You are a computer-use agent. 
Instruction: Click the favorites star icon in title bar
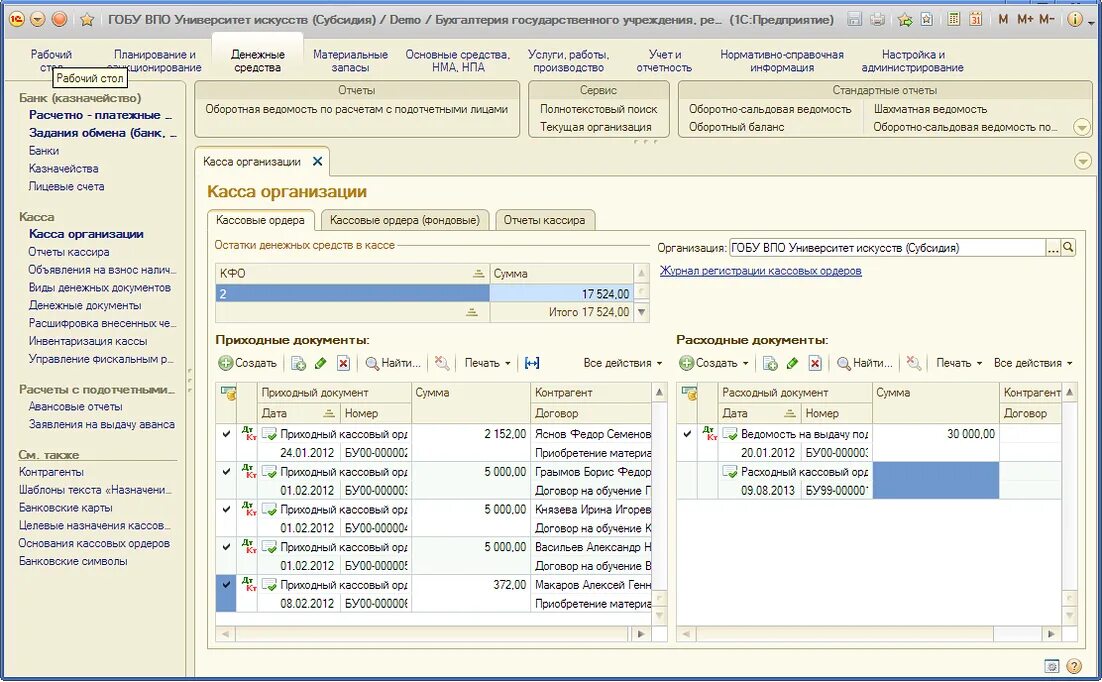tap(87, 20)
